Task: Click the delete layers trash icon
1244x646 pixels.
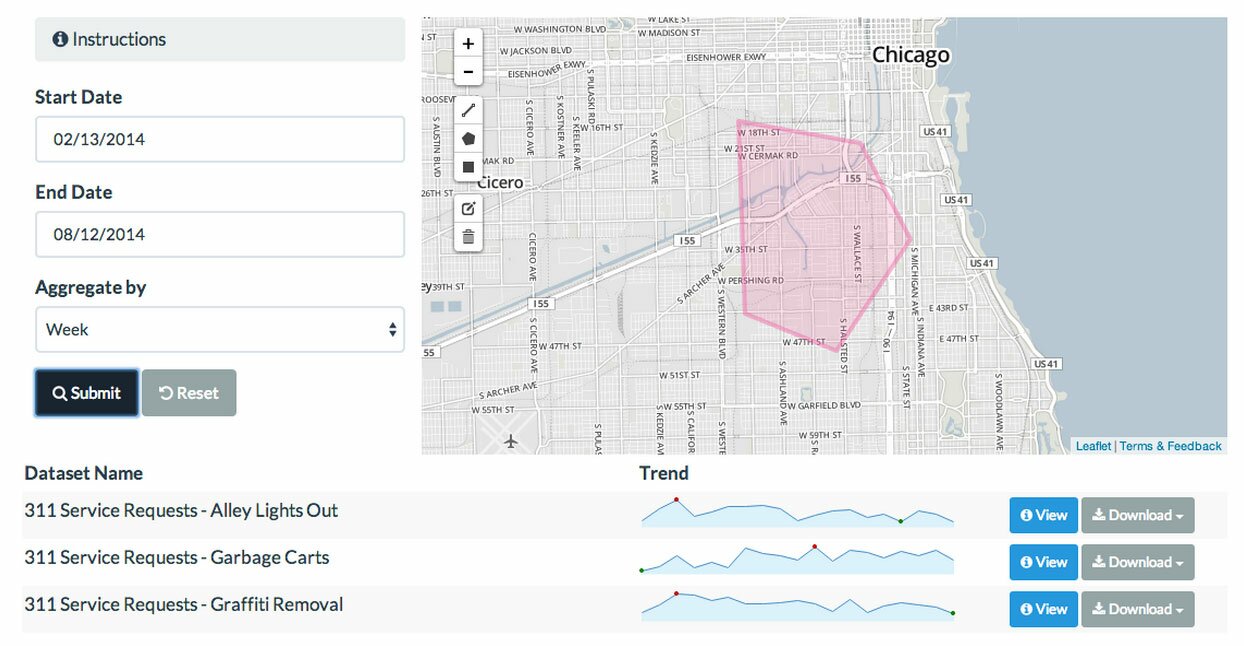Action: [468, 237]
